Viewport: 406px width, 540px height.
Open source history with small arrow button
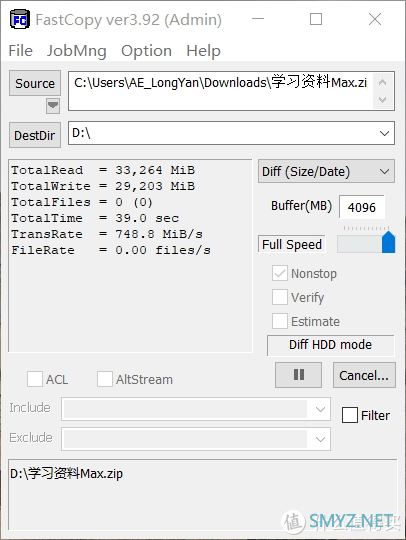pyautogui.click(x=53, y=106)
